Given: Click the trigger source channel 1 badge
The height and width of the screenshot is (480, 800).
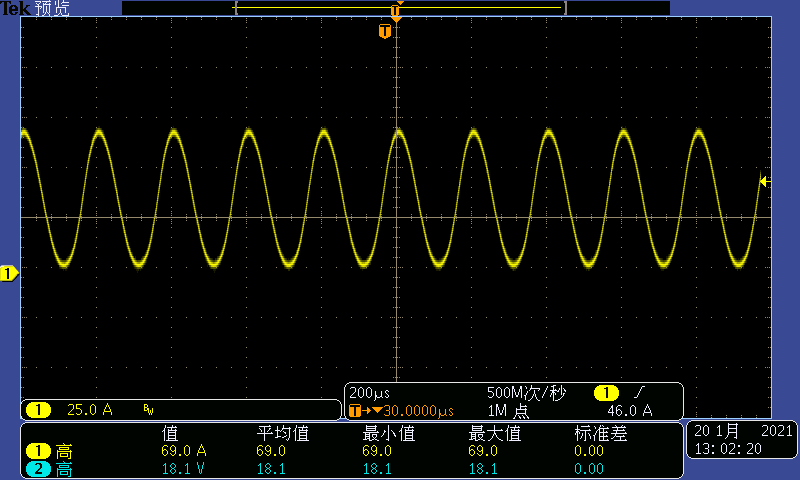Looking at the screenshot, I should pos(606,393).
